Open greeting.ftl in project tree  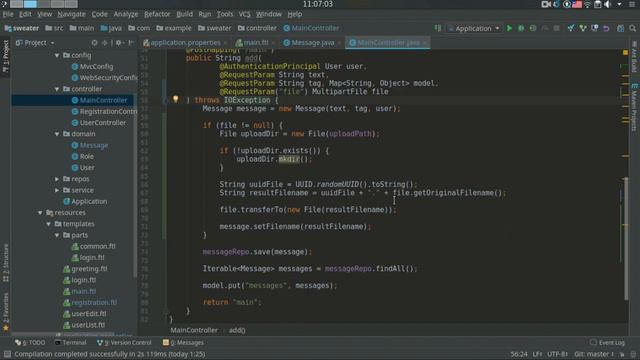click(x=85, y=269)
